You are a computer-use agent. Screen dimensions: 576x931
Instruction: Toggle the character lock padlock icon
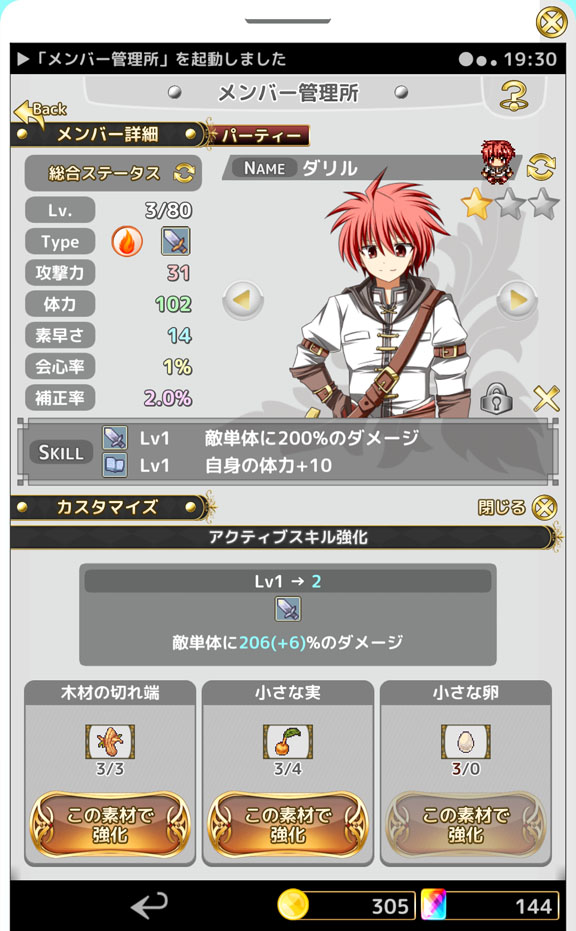pyautogui.click(x=496, y=398)
